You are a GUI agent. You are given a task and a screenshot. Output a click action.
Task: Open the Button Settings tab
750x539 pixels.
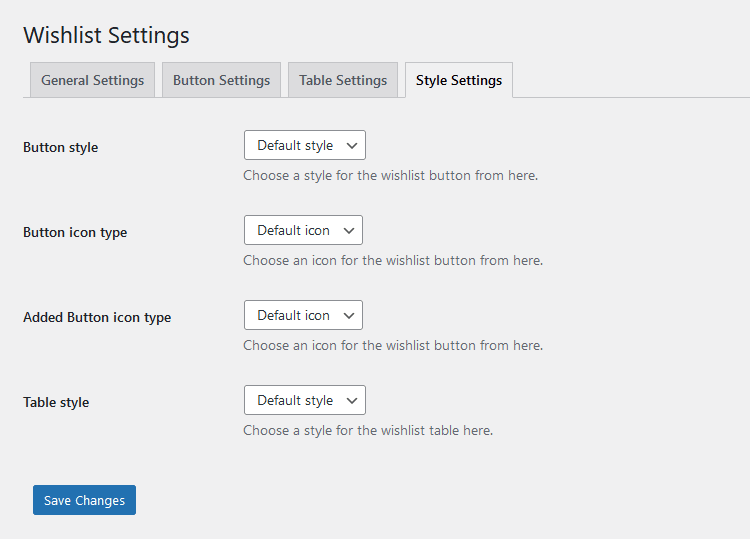[221, 80]
